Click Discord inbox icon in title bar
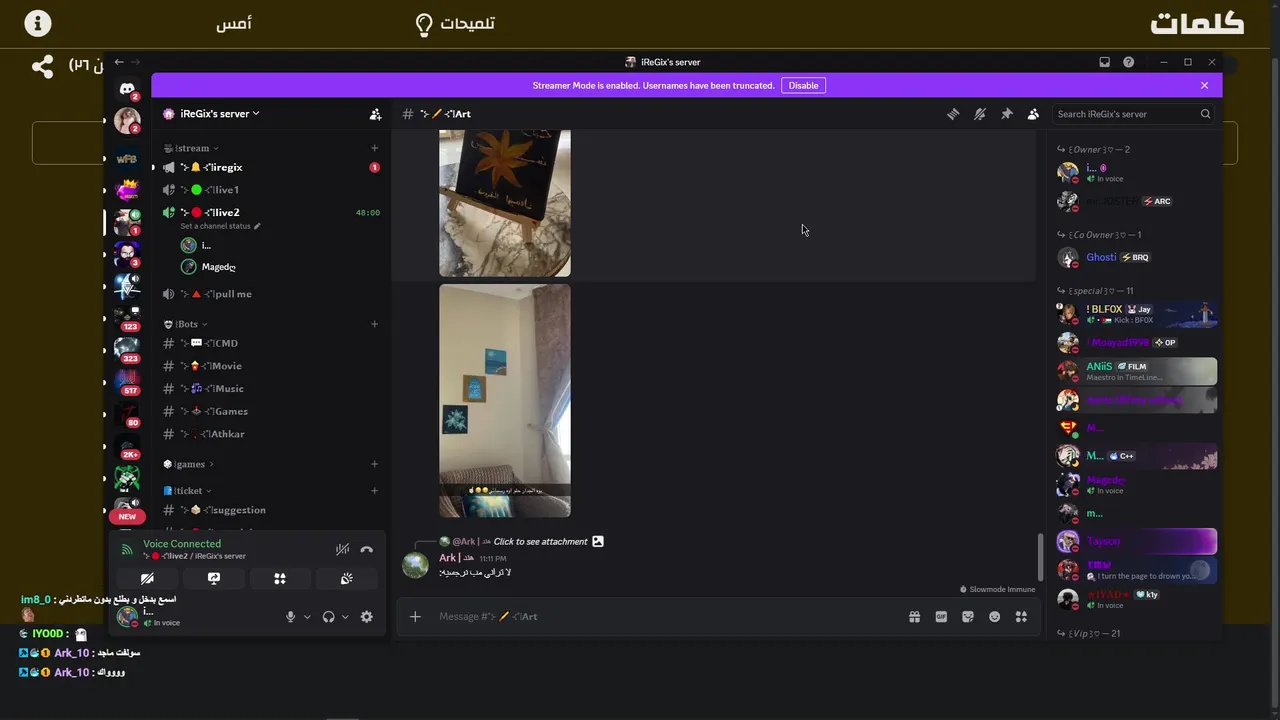 point(1104,62)
